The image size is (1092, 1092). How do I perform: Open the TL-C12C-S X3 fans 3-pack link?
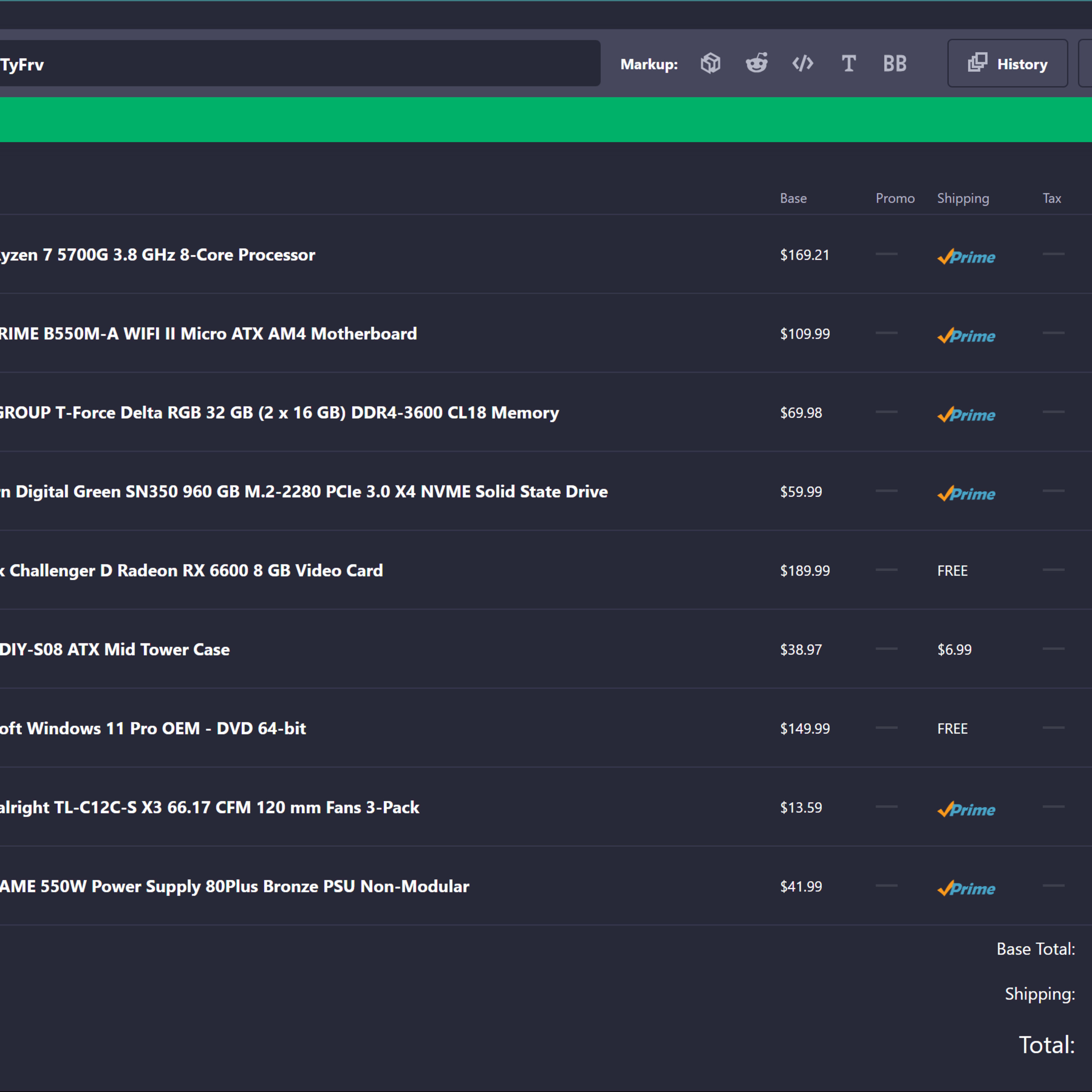(209, 808)
